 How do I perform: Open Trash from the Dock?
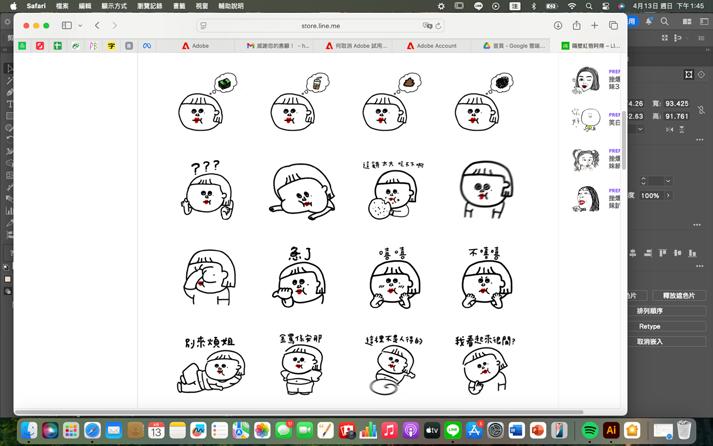[x=683, y=430]
